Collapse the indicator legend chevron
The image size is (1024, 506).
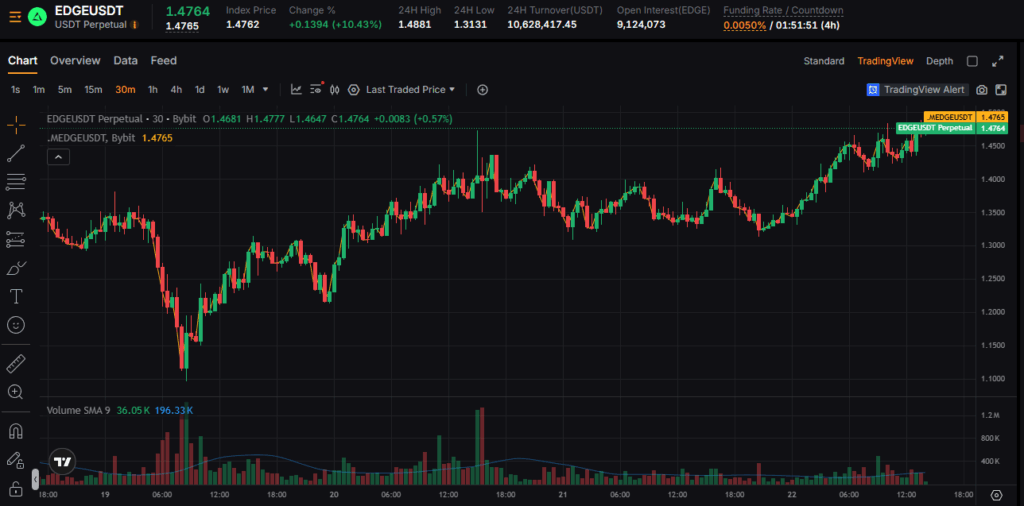click(x=58, y=157)
